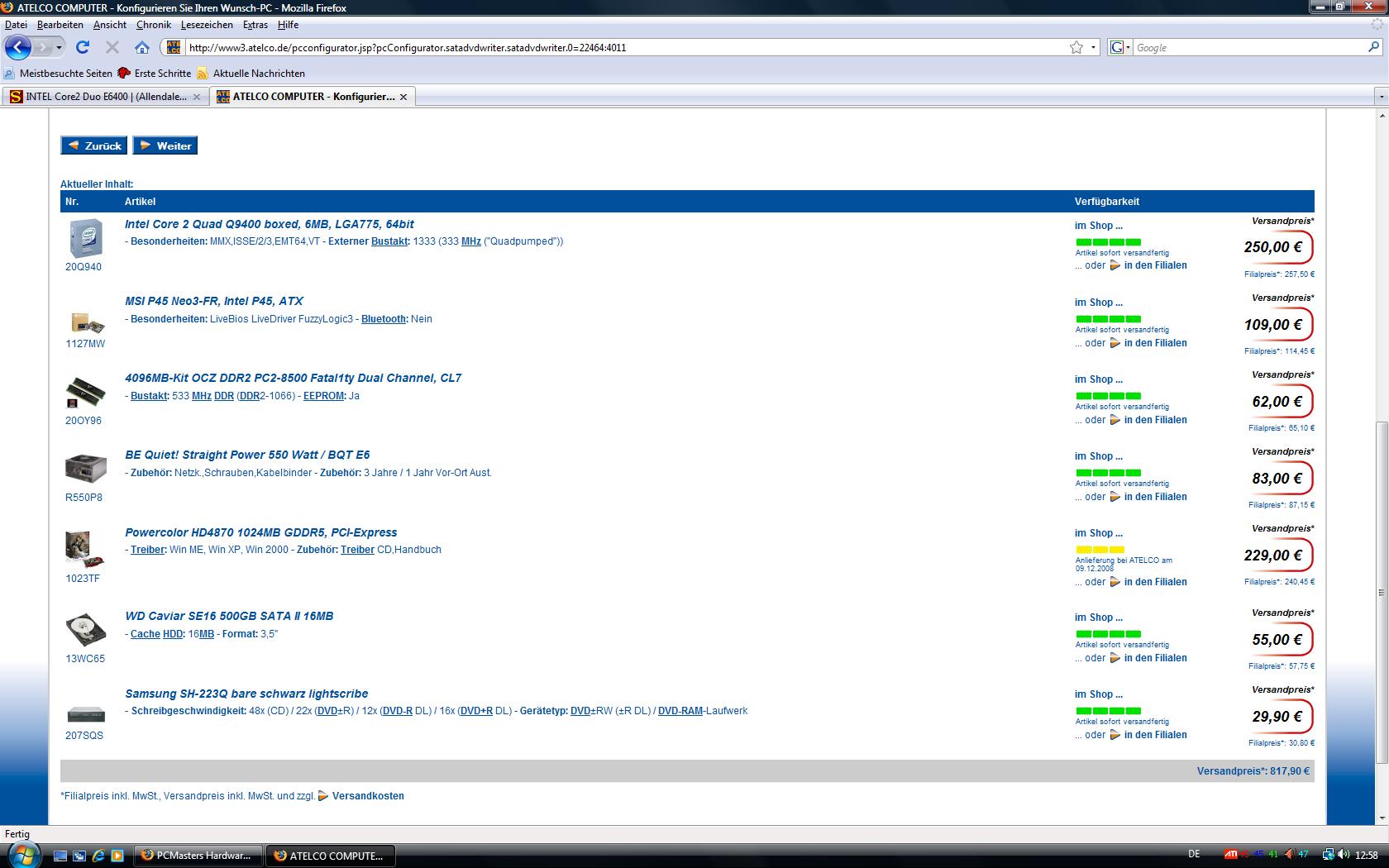Click Bluetooth glossary link in MSI row

pos(384,319)
